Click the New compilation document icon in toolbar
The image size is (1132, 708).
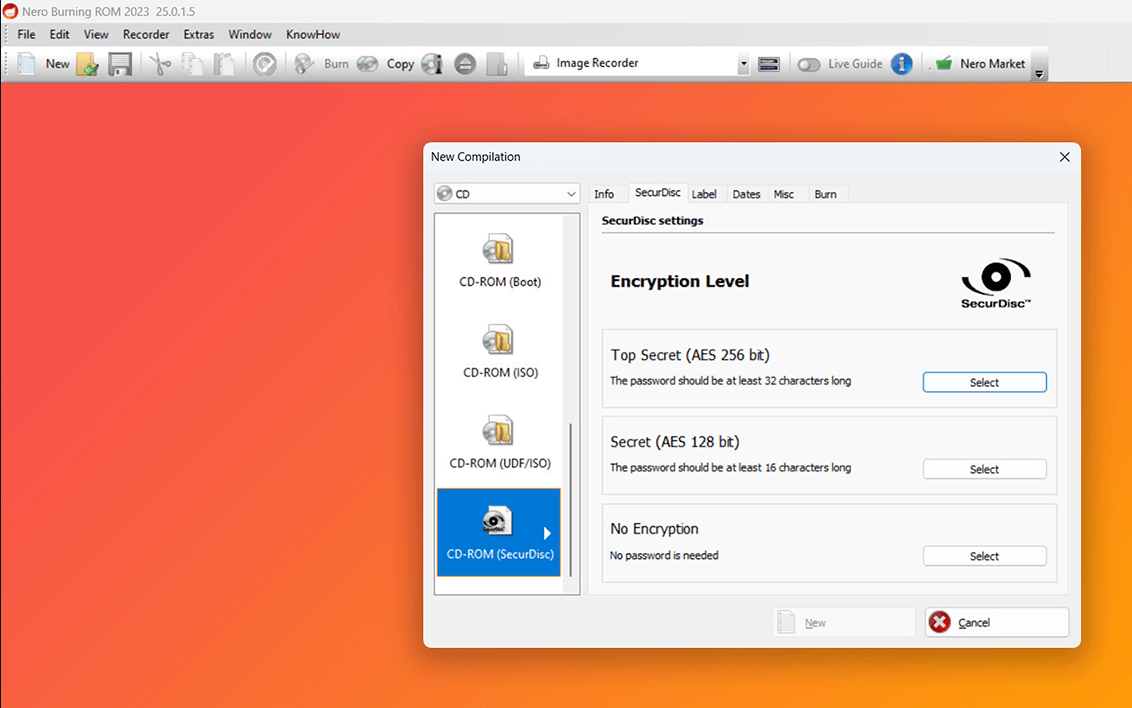click(x=26, y=64)
